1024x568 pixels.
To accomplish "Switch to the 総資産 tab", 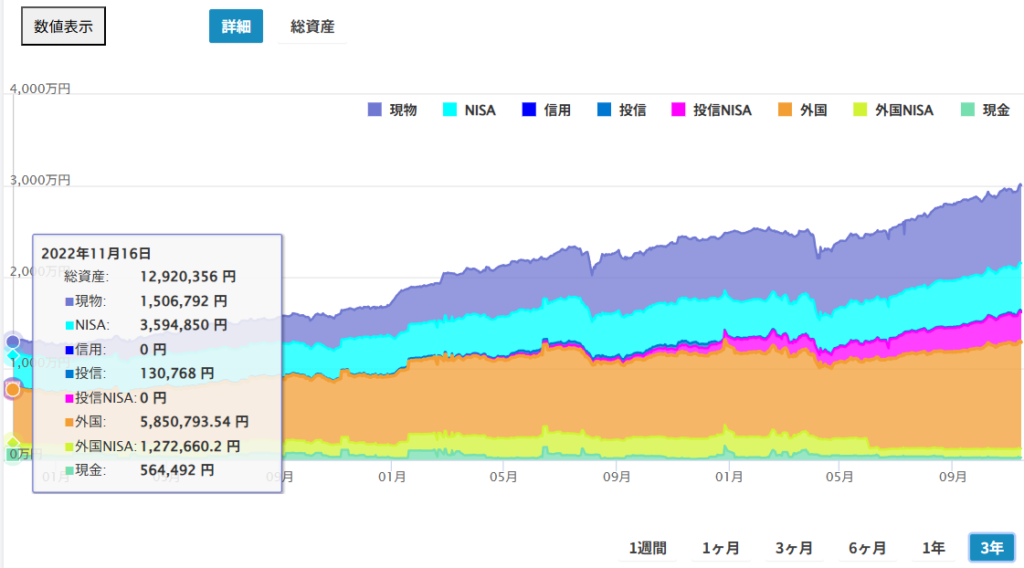I will point(311,27).
